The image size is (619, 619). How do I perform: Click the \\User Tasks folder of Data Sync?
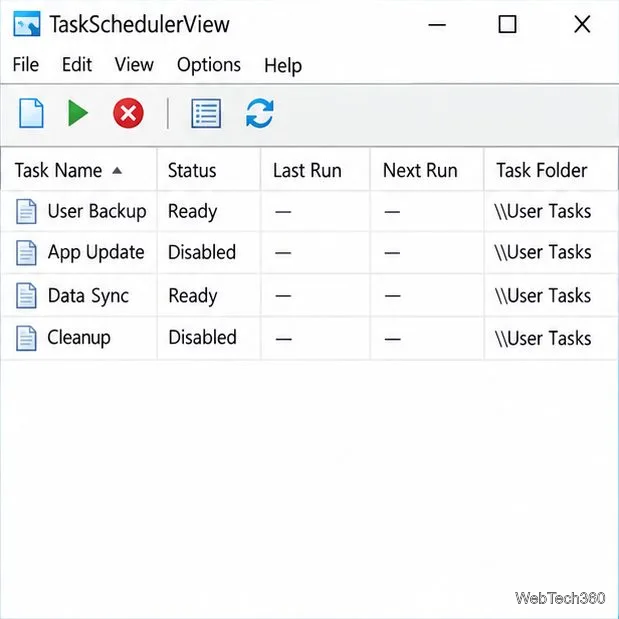[543, 296]
